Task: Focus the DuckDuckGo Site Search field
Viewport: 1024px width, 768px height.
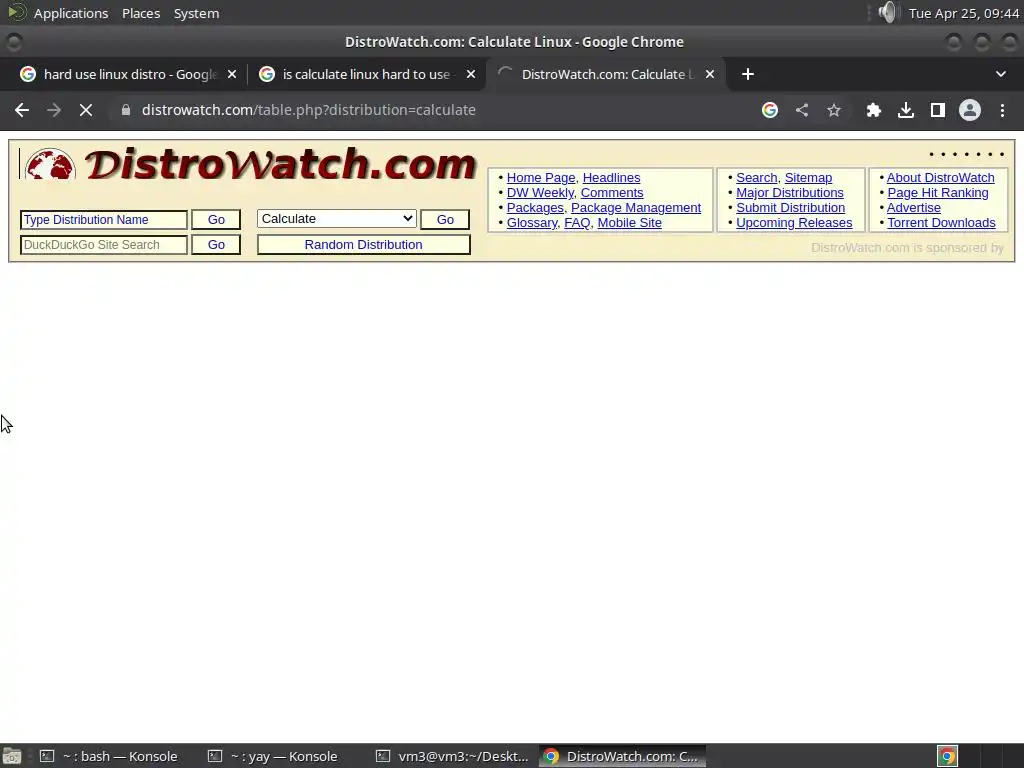Action: [104, 245]
